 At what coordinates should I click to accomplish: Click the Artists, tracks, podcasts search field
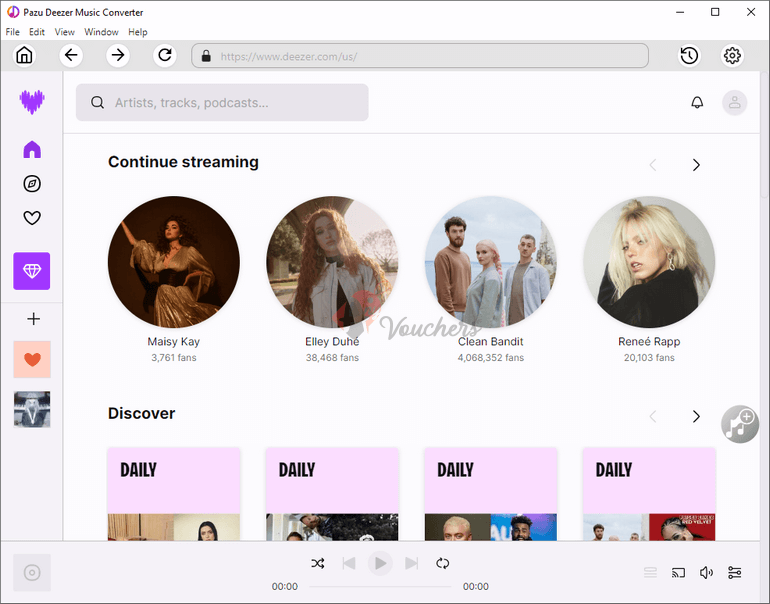[222, 102]
